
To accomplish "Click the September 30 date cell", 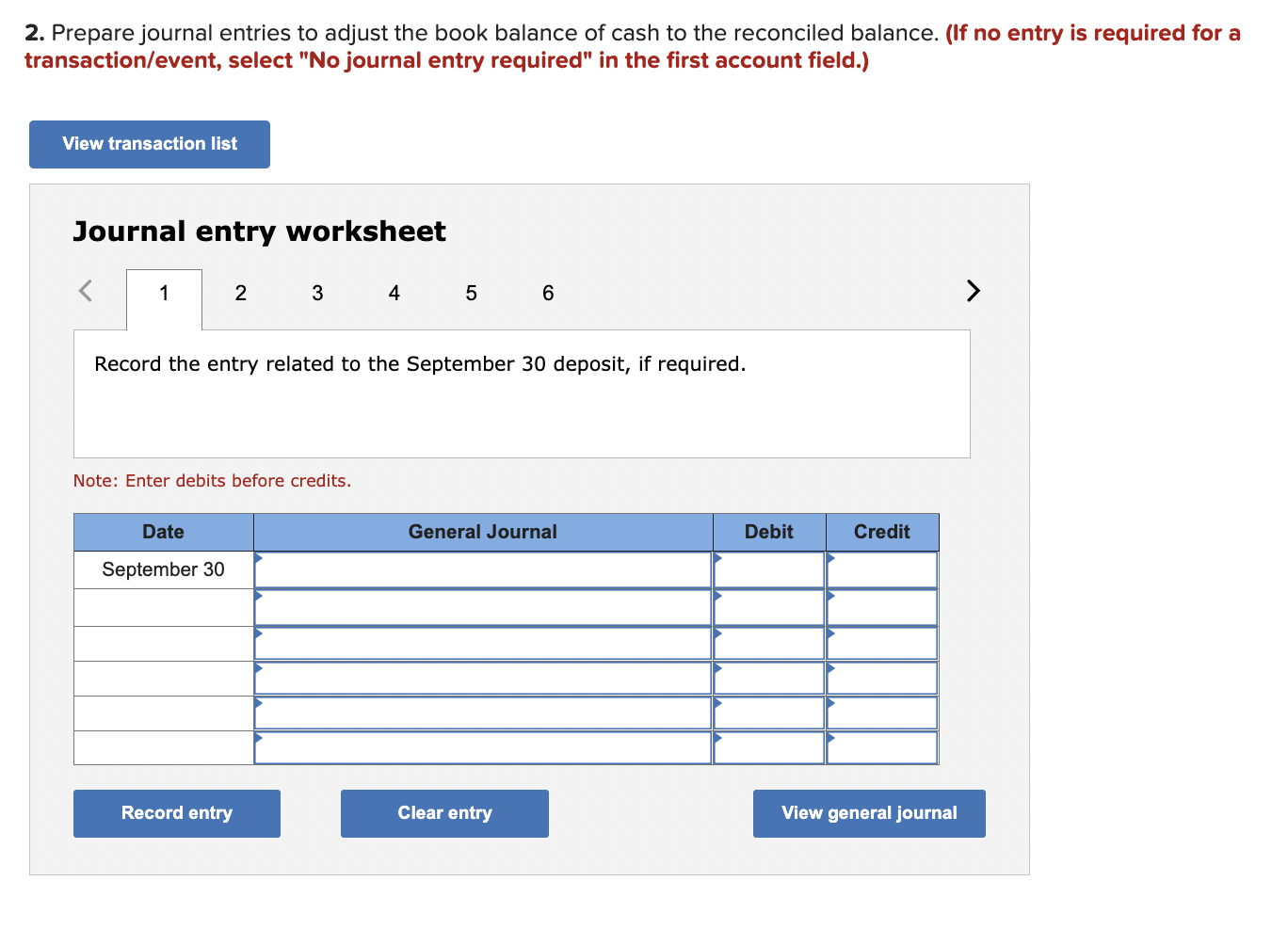I will coord(163,569).
